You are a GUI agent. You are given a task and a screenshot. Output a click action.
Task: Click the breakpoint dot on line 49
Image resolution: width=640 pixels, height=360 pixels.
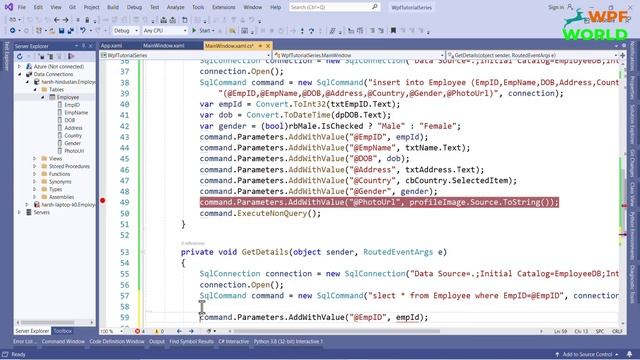pyautogui.click(x=102, y=200)
